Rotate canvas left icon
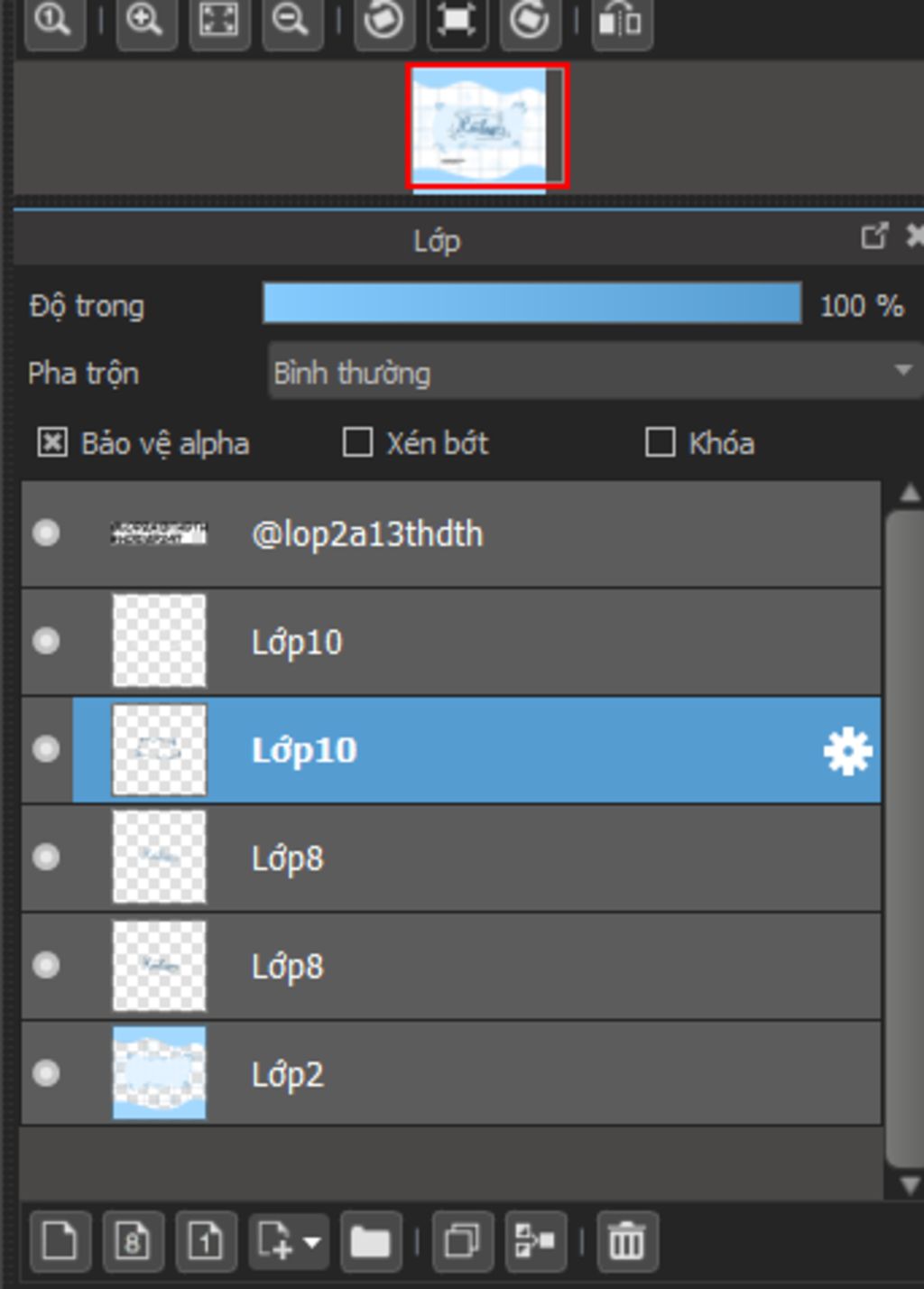The width and height of the screenshot is (924, 1289). pyautogui.click(x=383, y=20)
